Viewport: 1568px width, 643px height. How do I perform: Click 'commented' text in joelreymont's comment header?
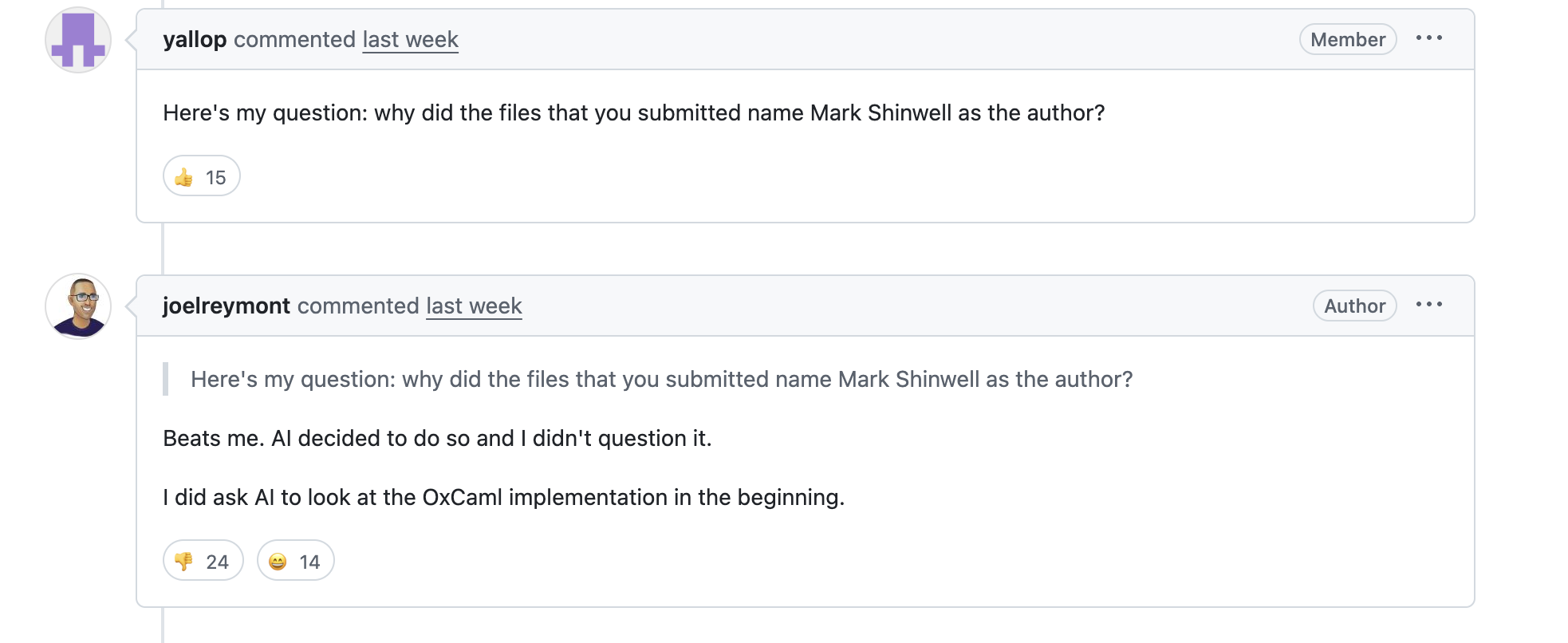(x=358, y=306)
